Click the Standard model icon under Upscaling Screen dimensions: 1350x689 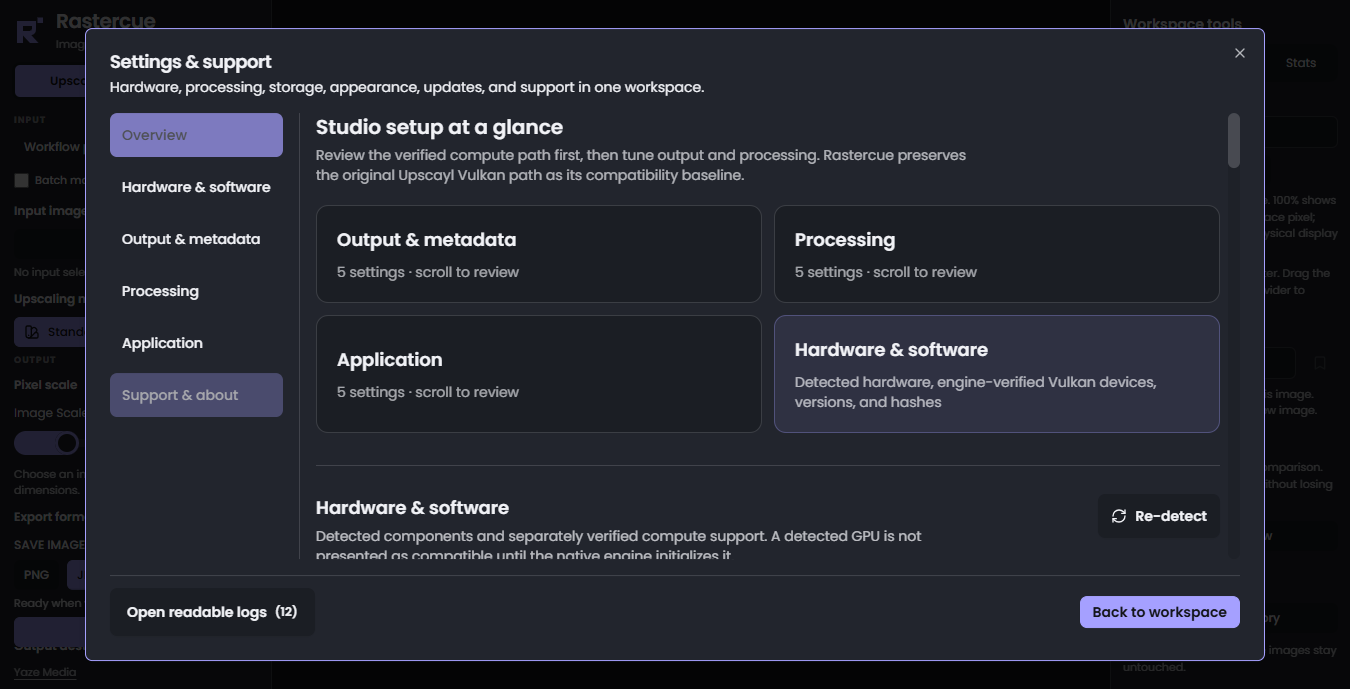tap(32, 332)
